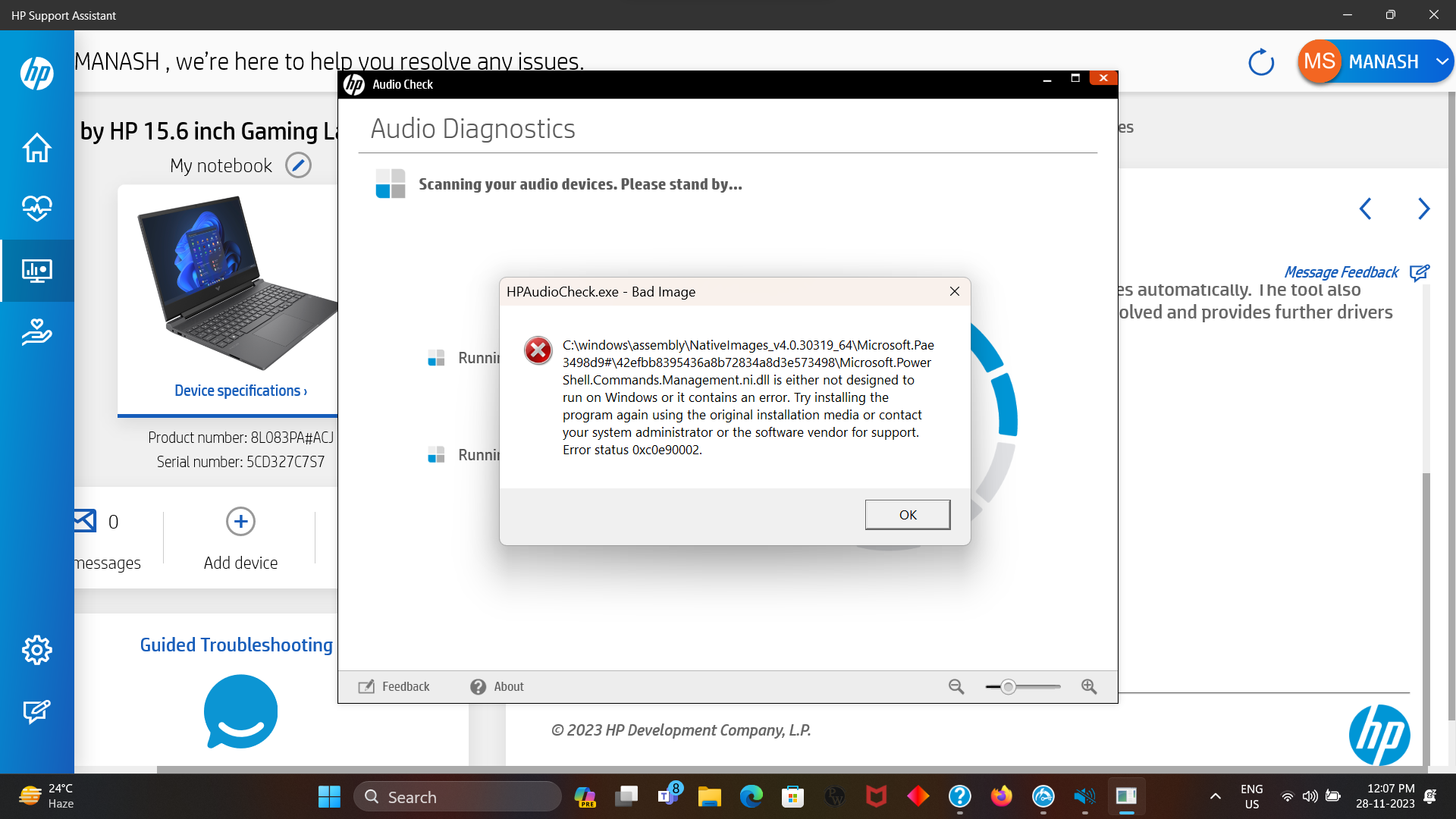The width and height of the screenshot is (1456, 819).
Task: Open Home in HP Support Assistant sidebar
Action: (36, 148)
